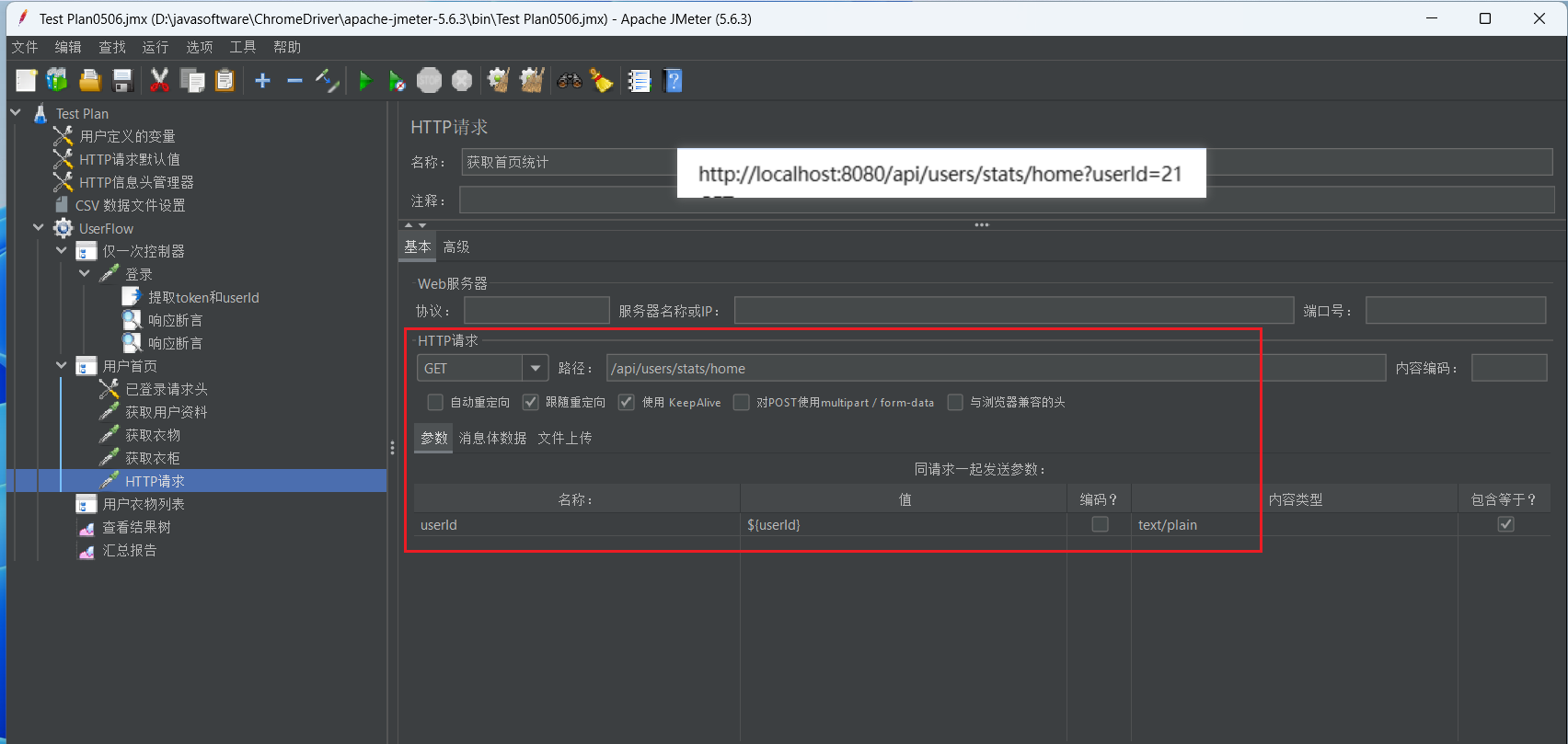
Task: Open the Templates toolbar icon
Action: pyautogui.click(x=57, y=81)
